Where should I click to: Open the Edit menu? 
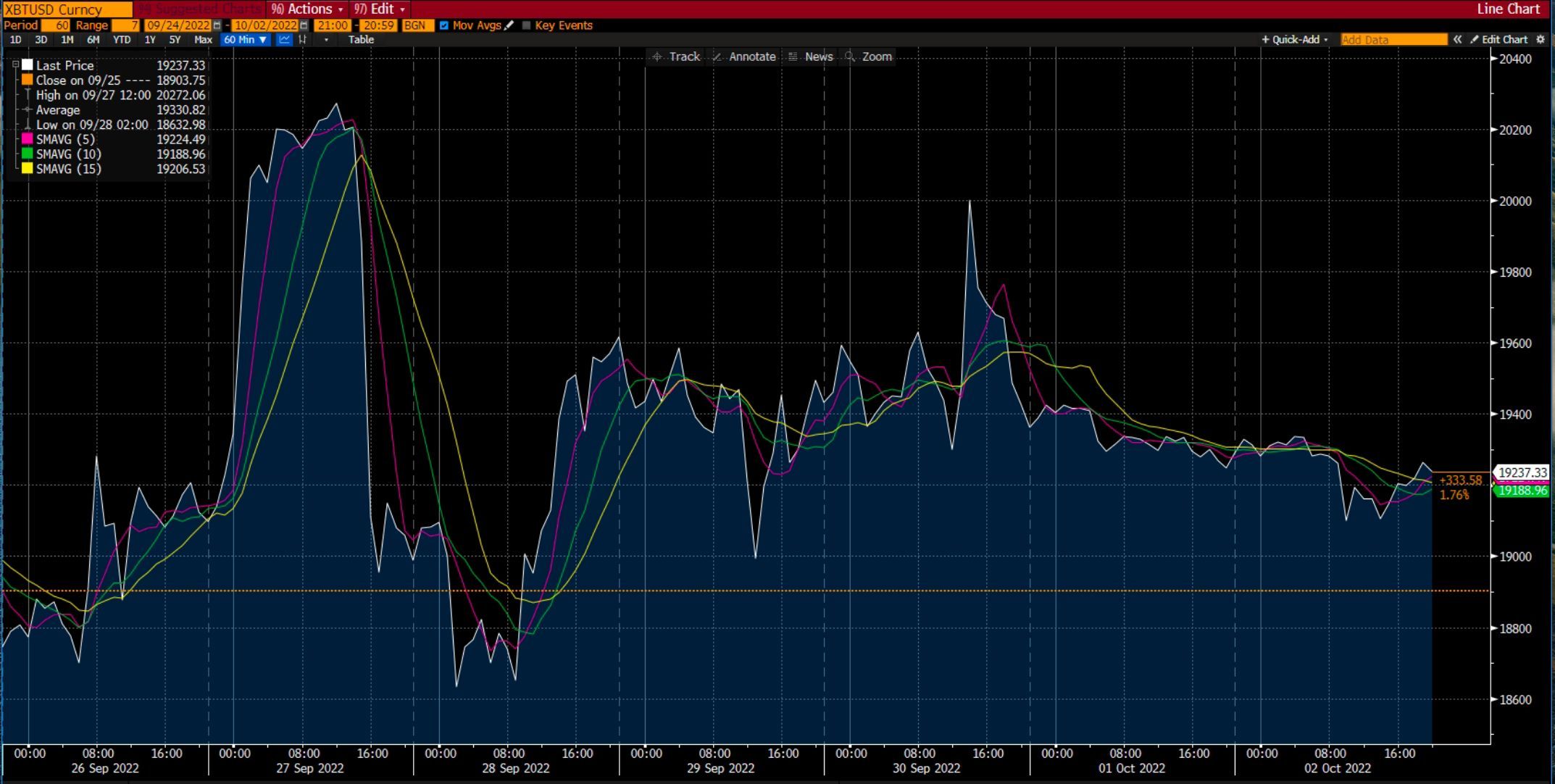pyautogui.click(x=380, y=9)
